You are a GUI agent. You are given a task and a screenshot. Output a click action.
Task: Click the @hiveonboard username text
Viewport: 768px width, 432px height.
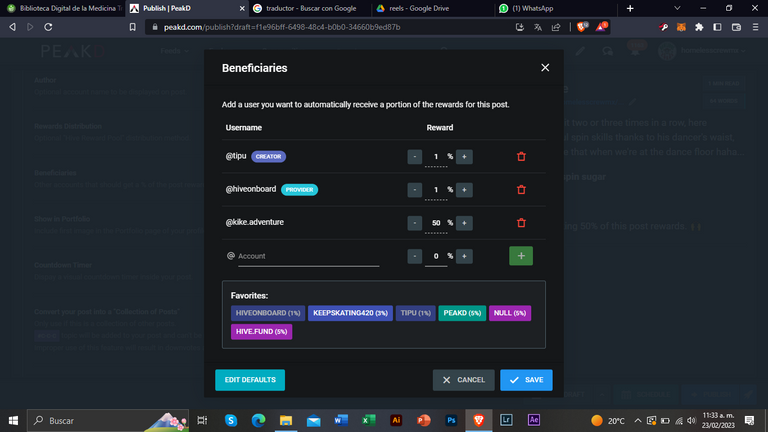coord(251,189)
